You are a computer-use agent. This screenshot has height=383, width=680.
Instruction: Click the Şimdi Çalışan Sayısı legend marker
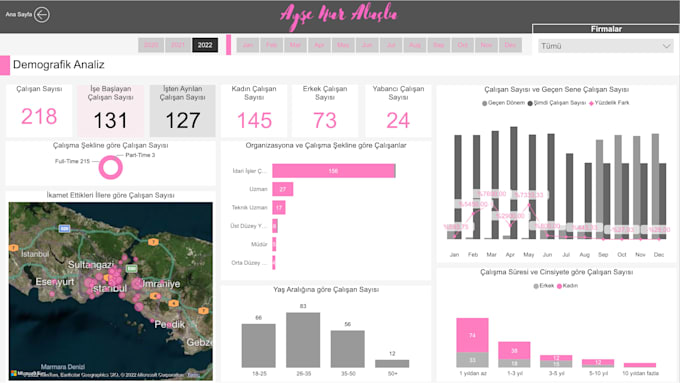[x=530, y=103]
